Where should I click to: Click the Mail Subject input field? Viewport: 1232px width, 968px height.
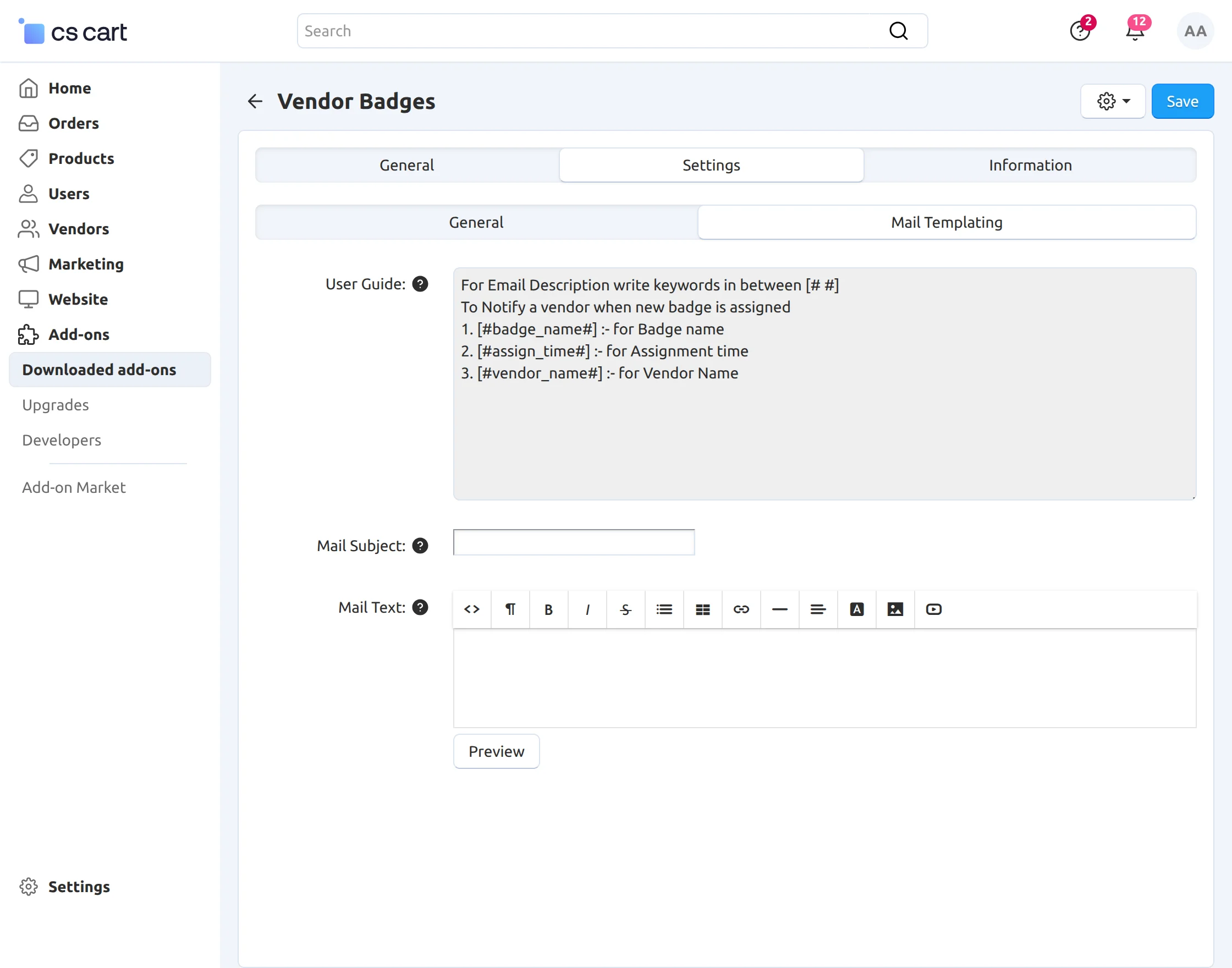[x=574, y=542]
